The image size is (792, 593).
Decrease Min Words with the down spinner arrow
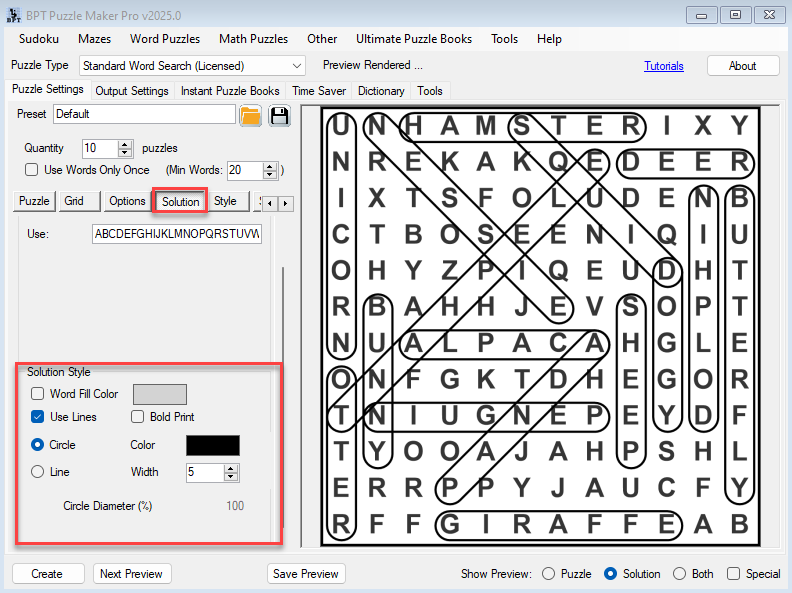(270, 174)
